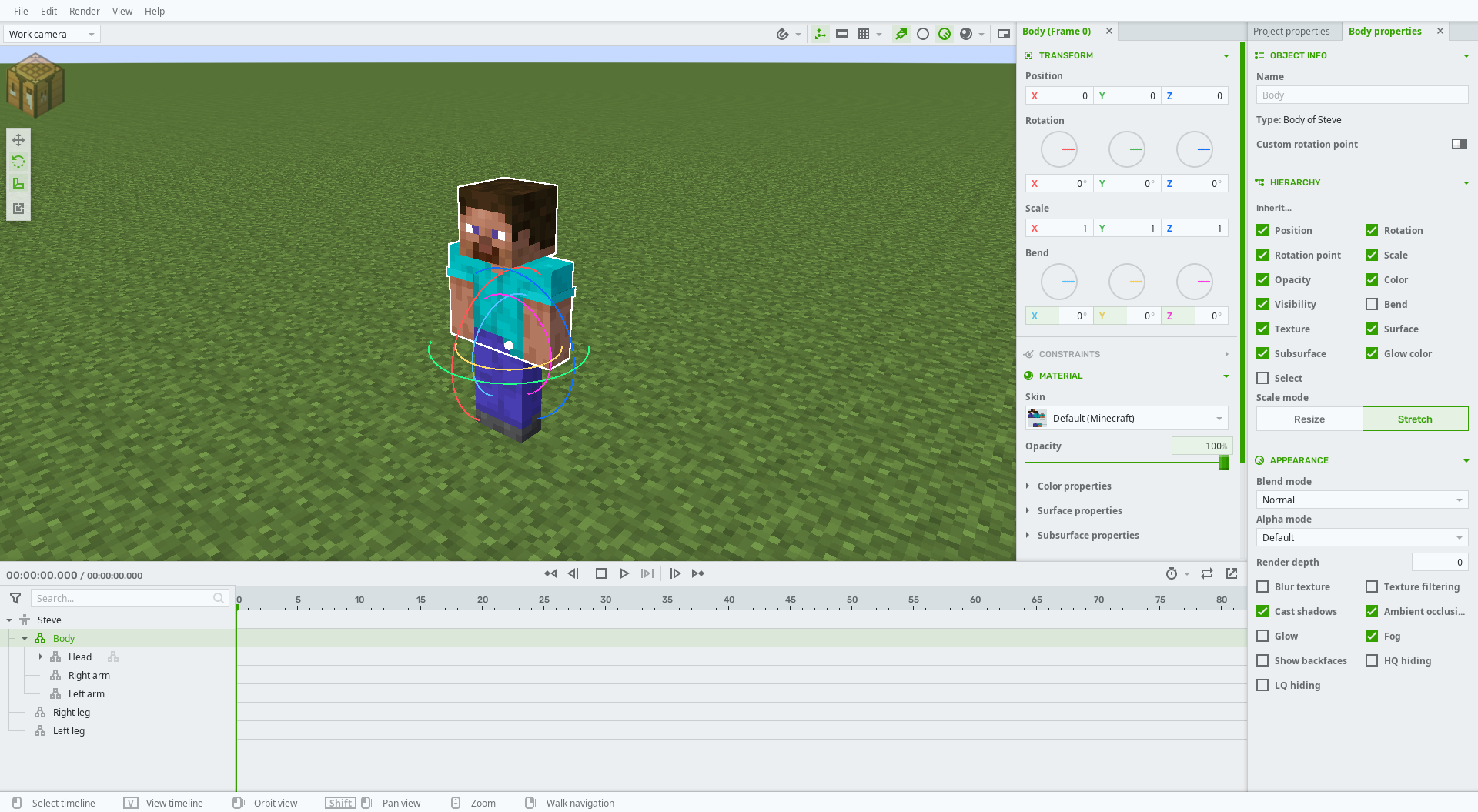Enable the Glow checkbox
The image size is (1478, 812).
[x=1262, y=636]
